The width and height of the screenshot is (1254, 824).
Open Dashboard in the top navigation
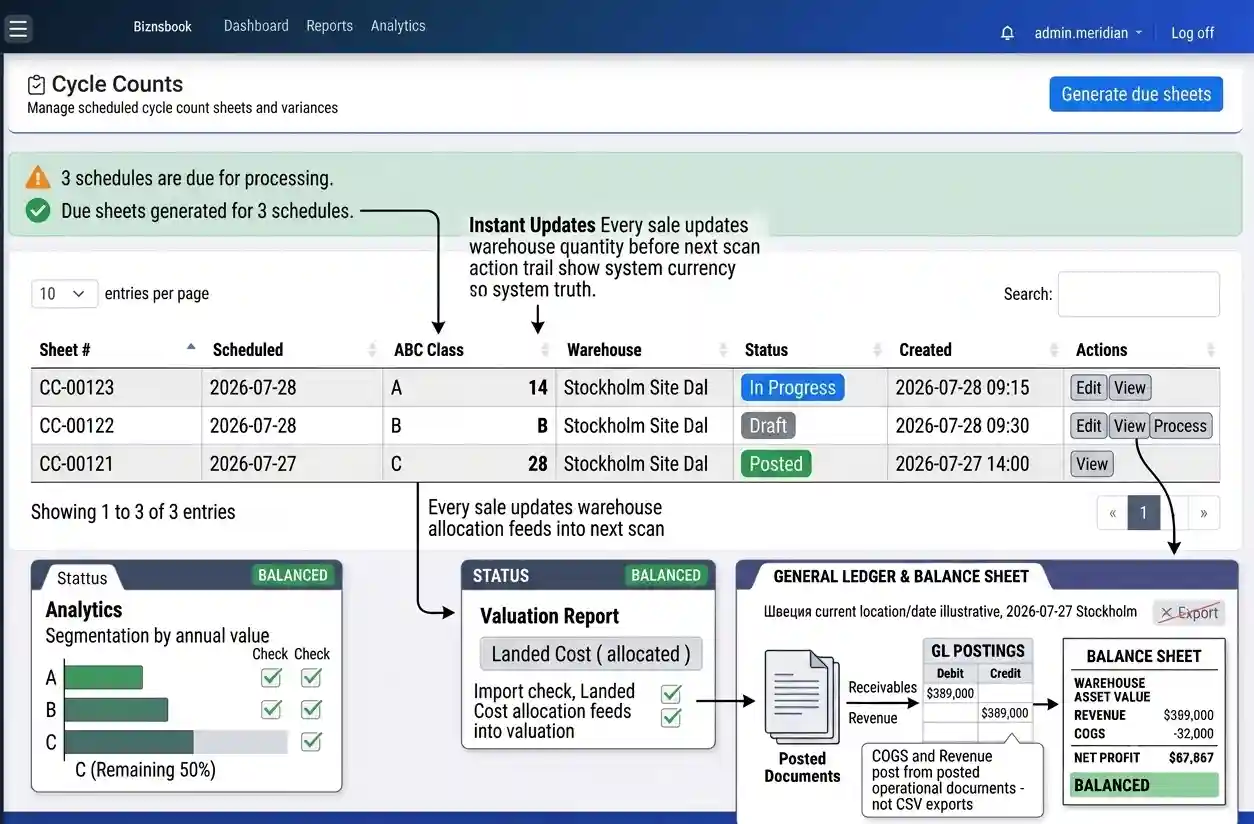tap(256, 26)
